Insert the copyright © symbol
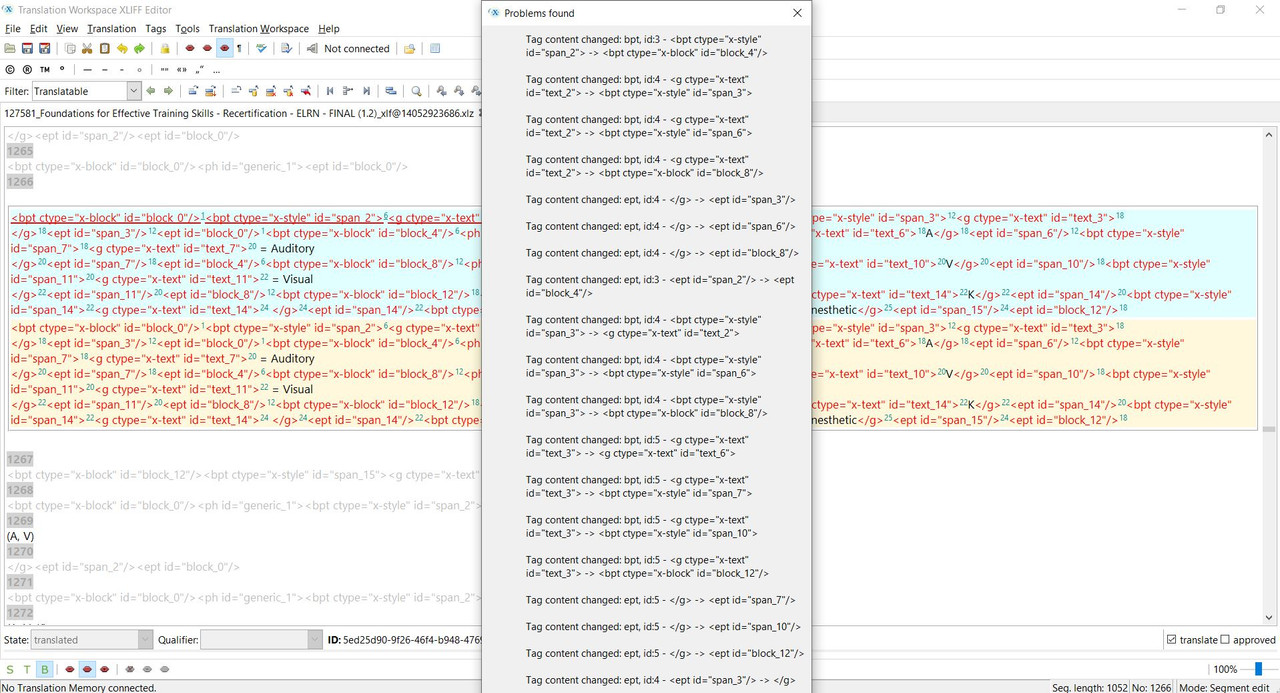Image resolution: width=1280 pixels, height=693 pixels. [x=10, y=70]
